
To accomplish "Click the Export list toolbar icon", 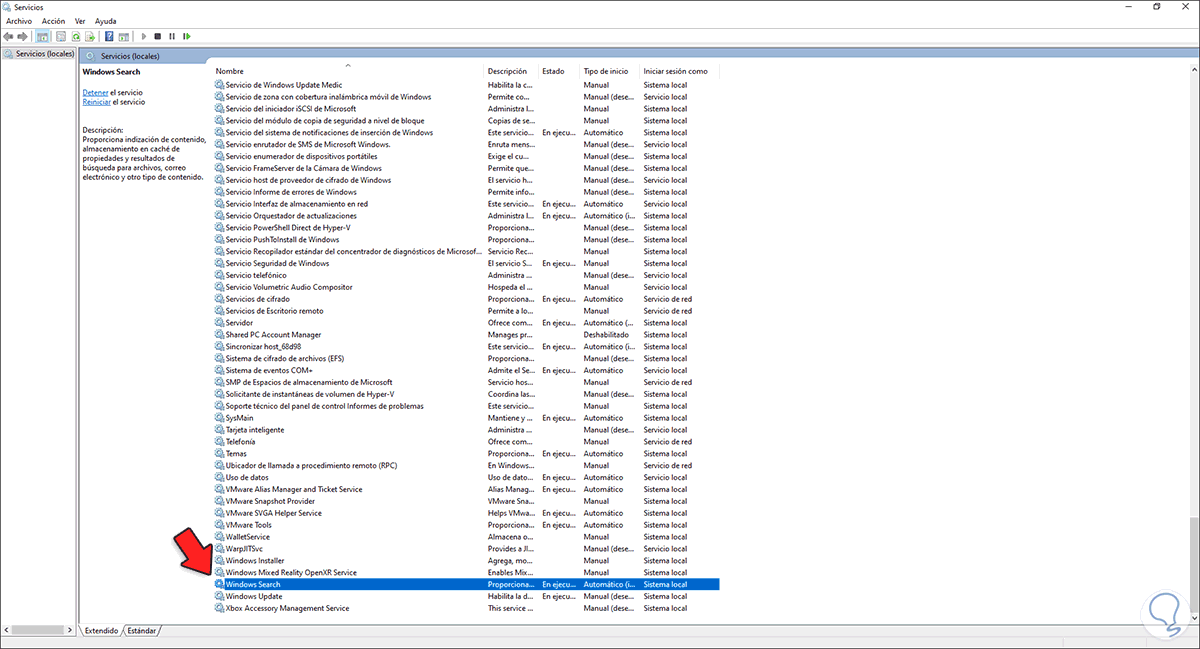I will point(90,36).
